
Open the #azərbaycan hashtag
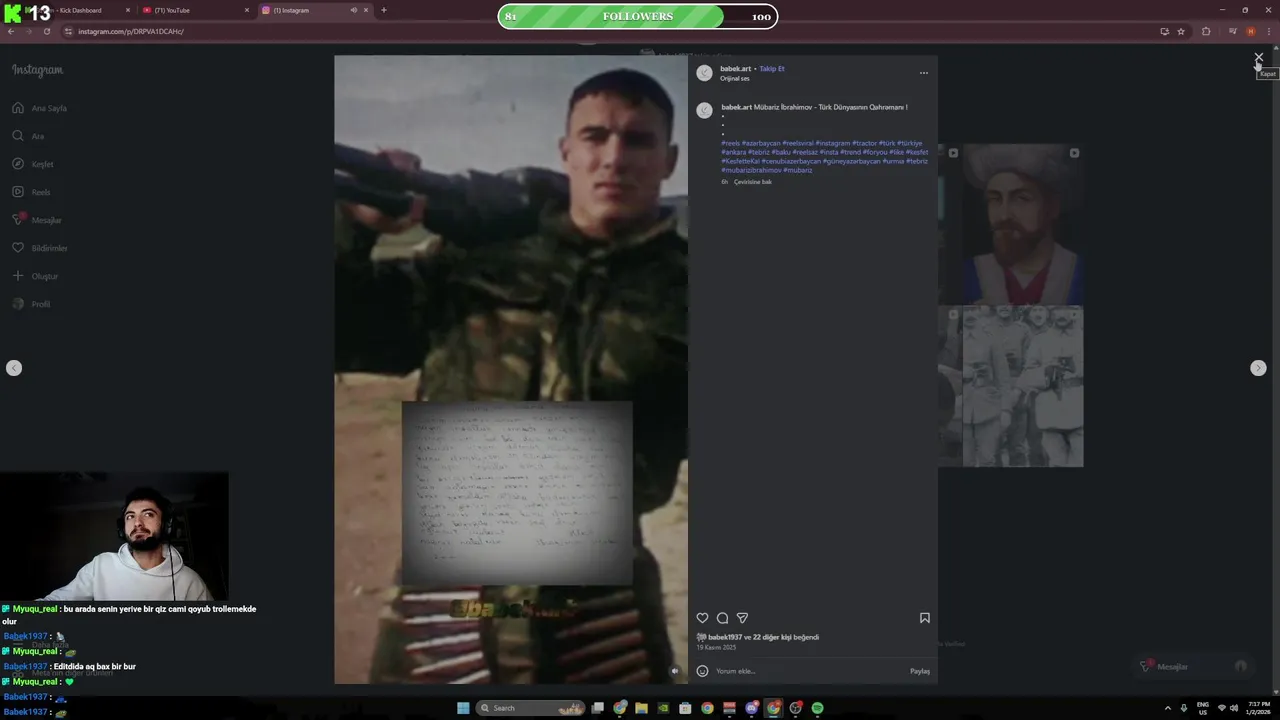pyautogui.click(x=761, y=143)
